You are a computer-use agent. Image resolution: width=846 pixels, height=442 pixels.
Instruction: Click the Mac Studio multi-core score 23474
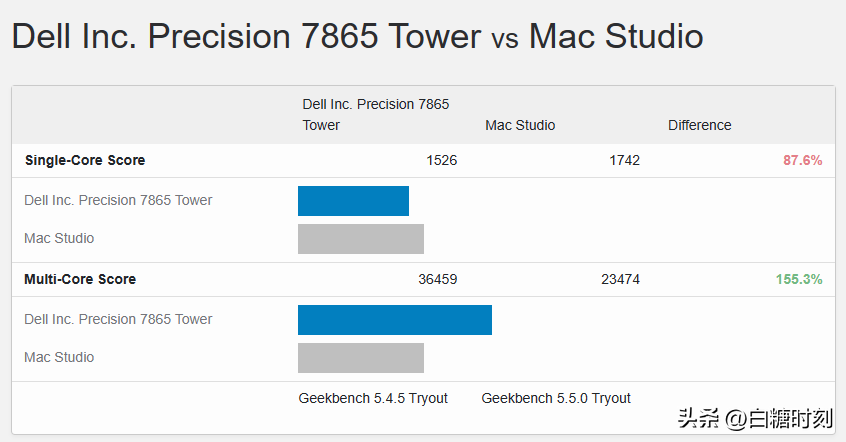620,279
